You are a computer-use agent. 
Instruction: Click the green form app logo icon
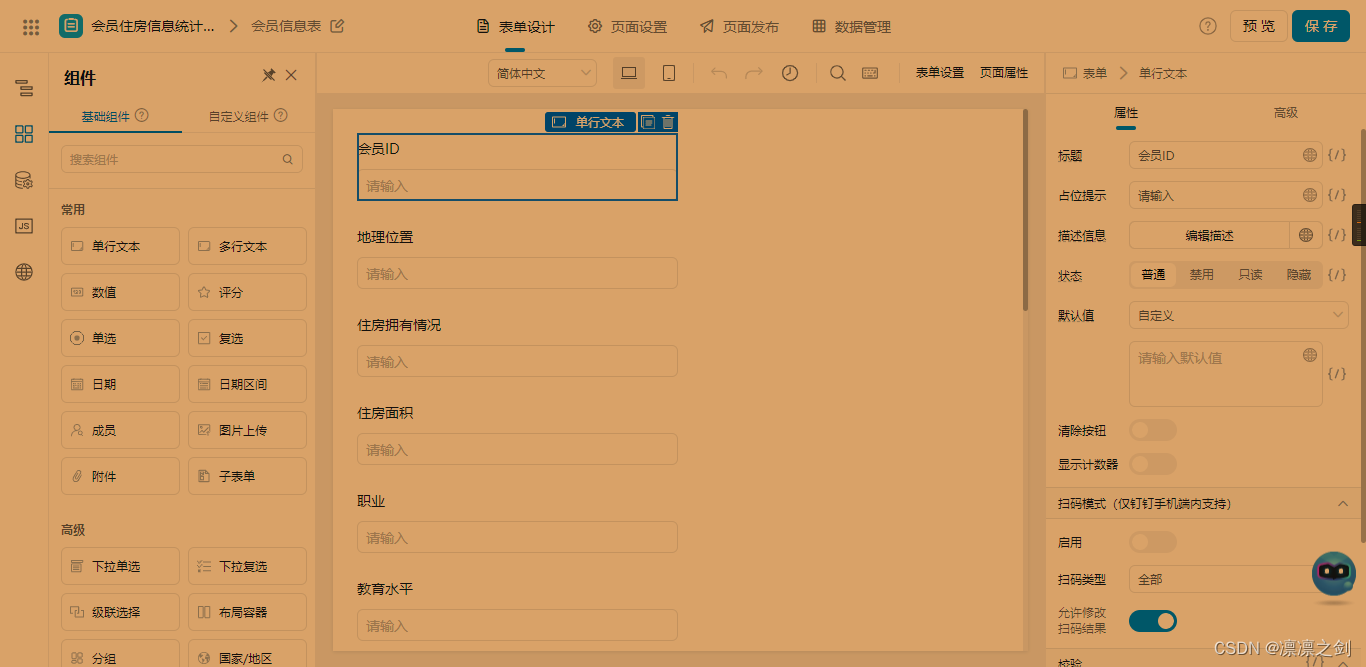pos(71,26)
